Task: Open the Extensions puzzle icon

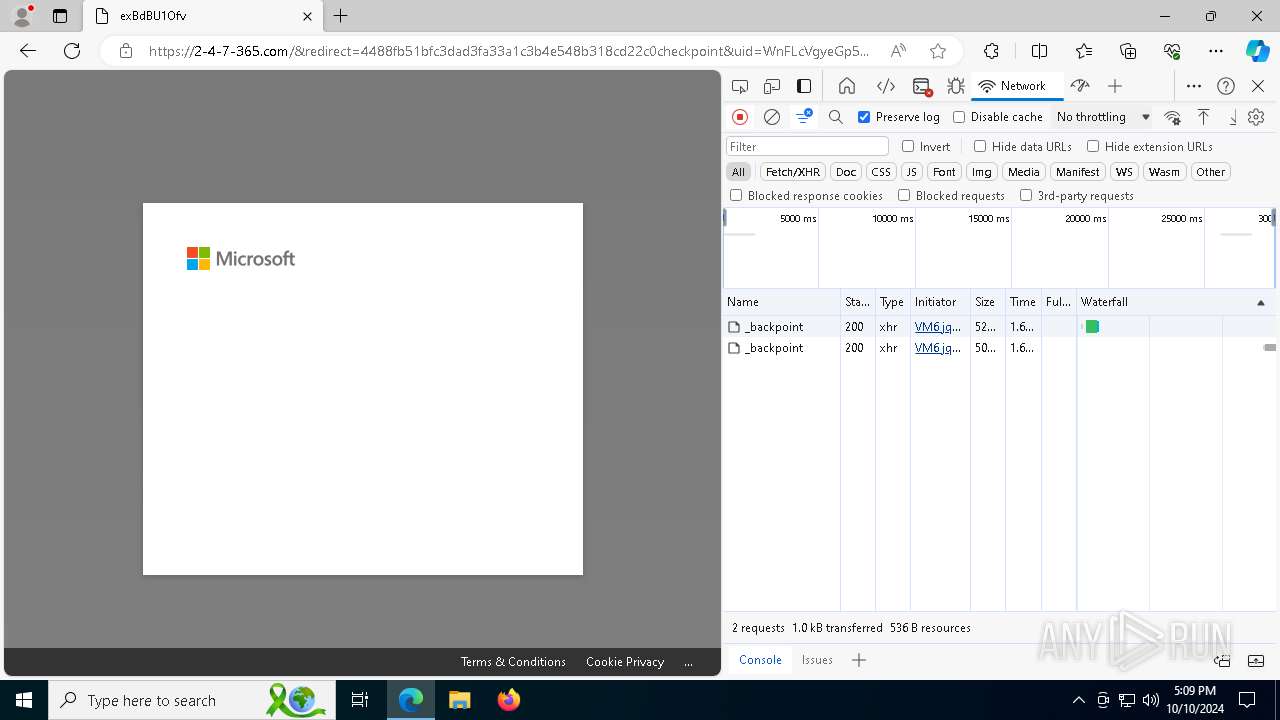Action: 991,51
